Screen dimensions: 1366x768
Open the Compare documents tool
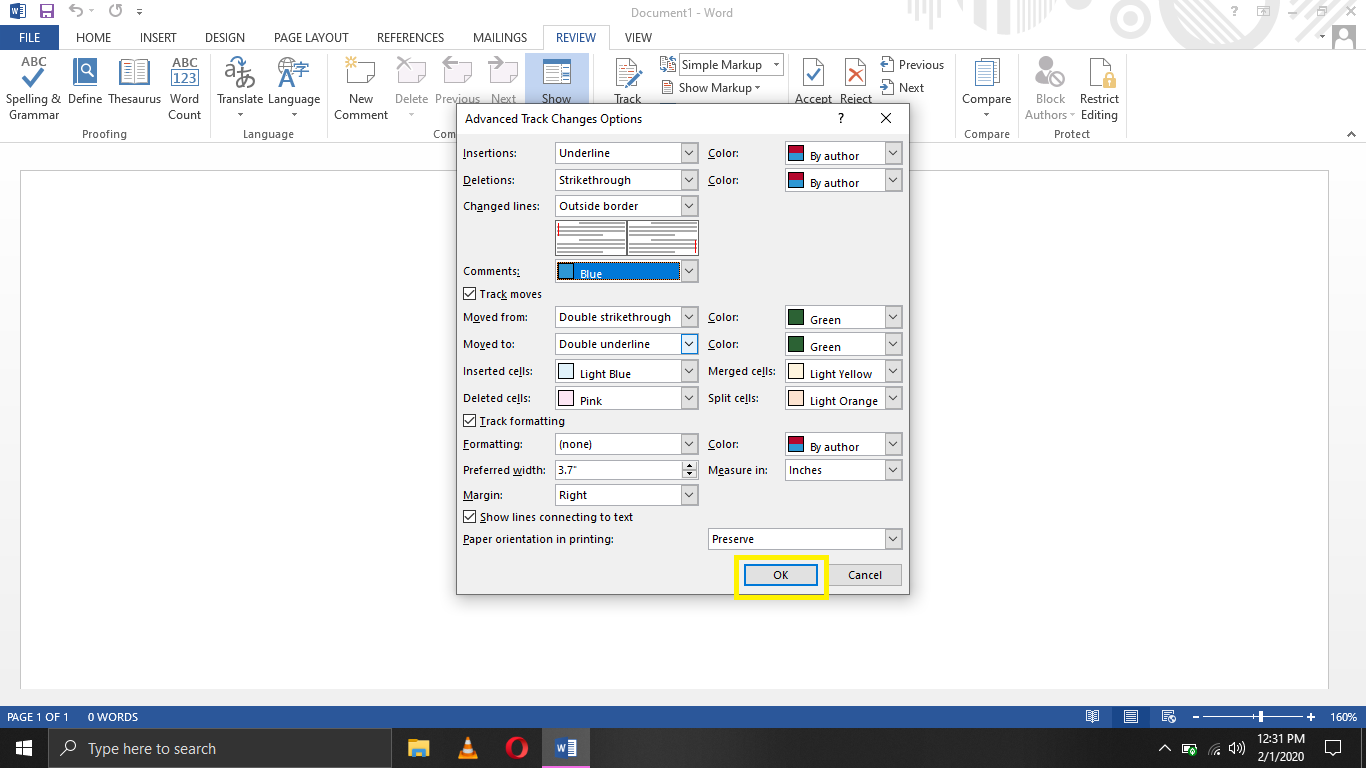pyautogui.click(x=986, y=89)
